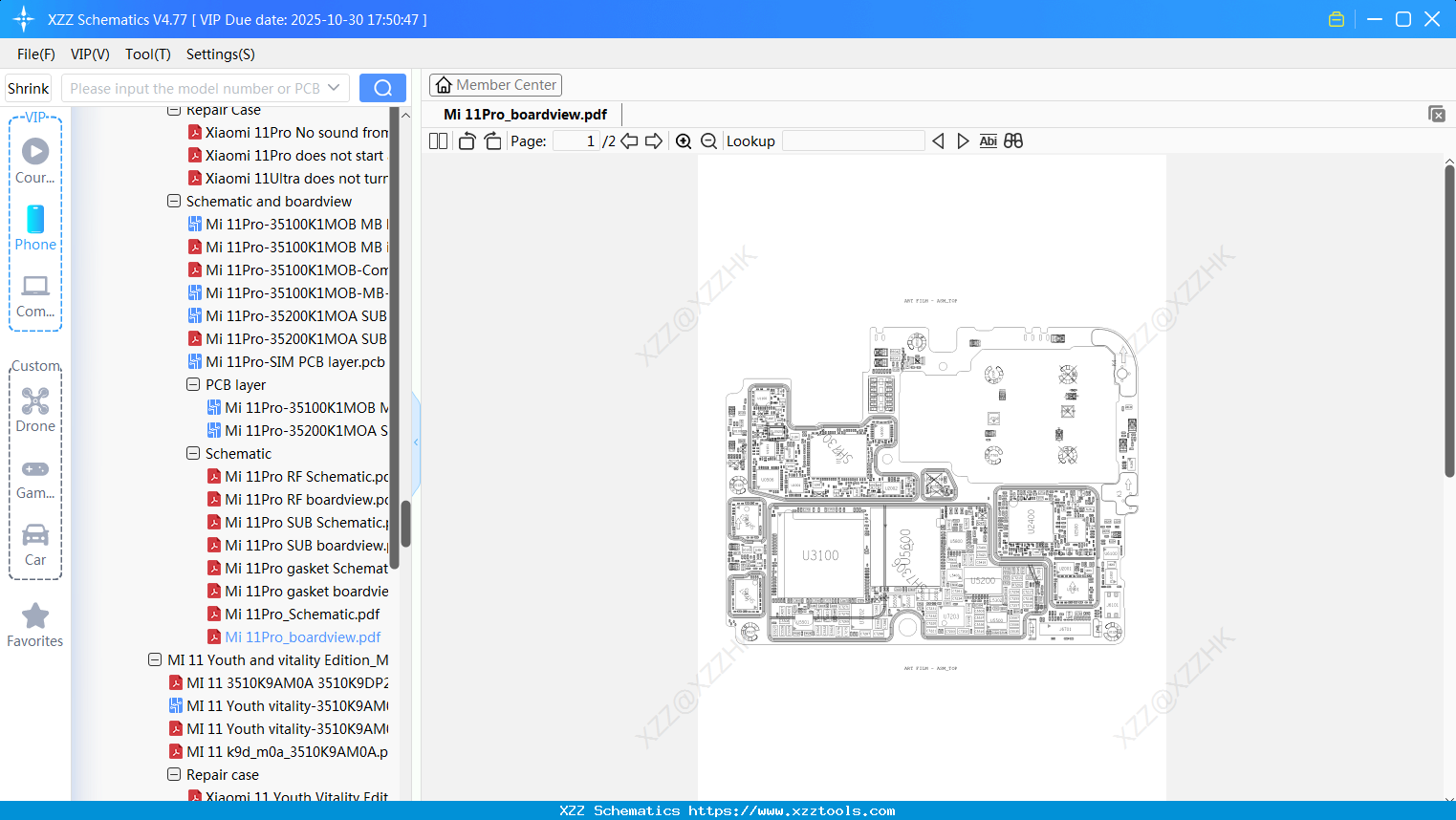Open Member Center
Viewport: 1456px width, 820px height.
tap(495, 85)
